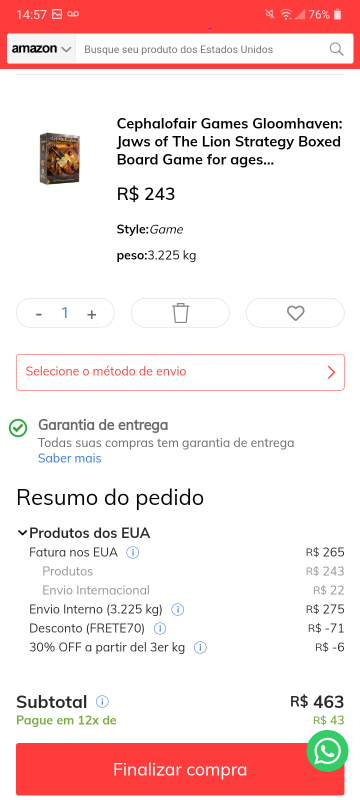Open Gloomhaven product thumbnail

pyautogui.click(x=60, y=158)
